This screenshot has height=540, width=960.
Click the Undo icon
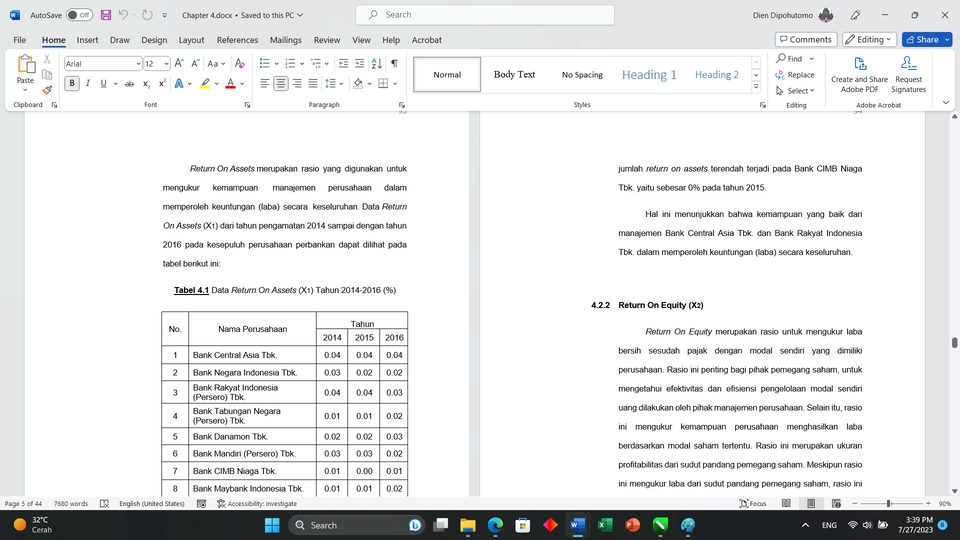[124, 15]
